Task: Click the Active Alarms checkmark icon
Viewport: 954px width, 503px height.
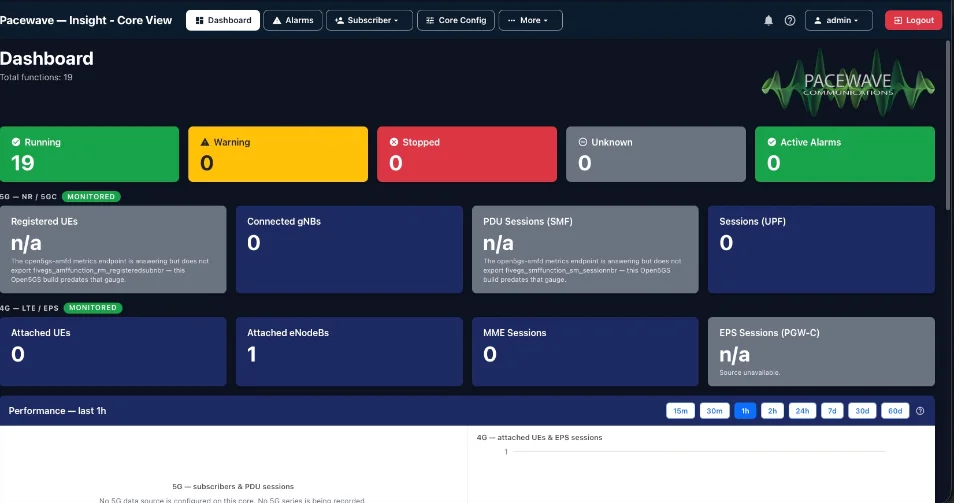Action: pos(771,142)
